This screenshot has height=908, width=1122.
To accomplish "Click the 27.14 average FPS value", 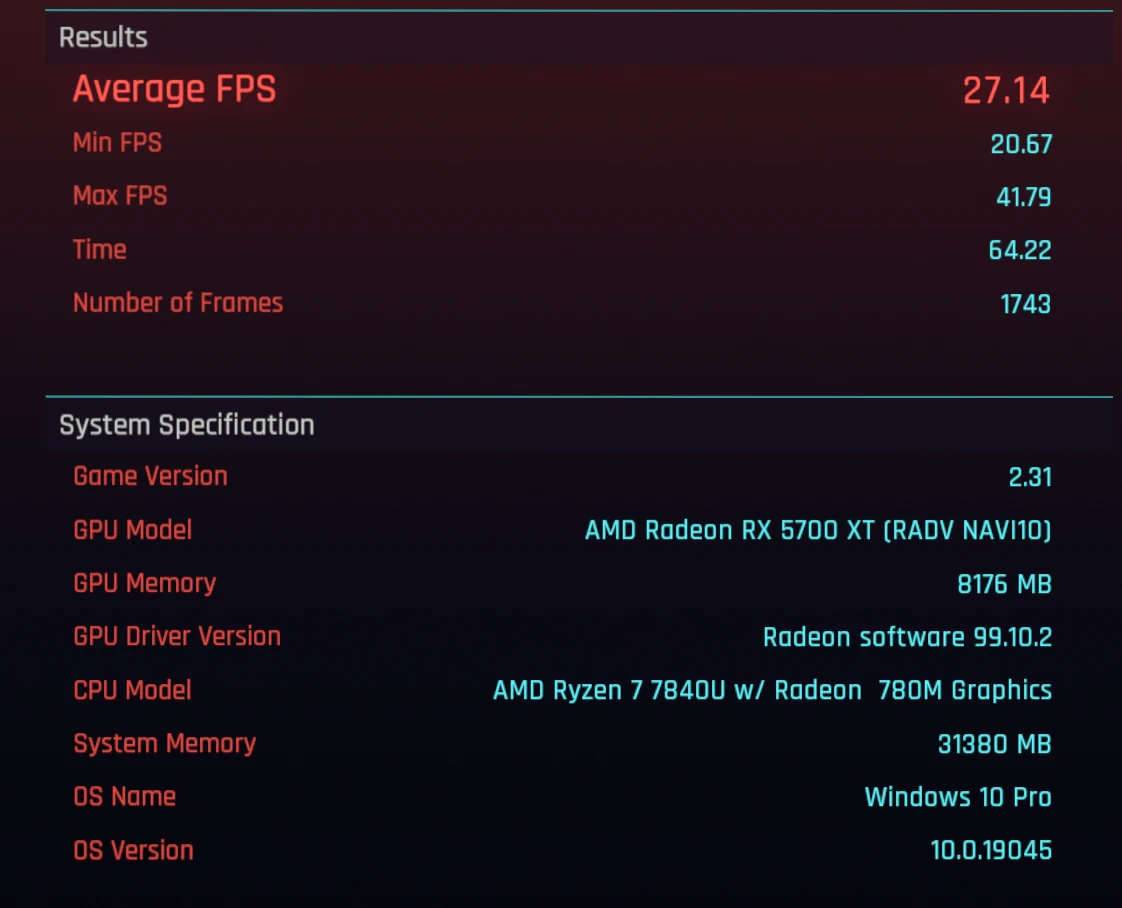I will tap(1006, 91).
